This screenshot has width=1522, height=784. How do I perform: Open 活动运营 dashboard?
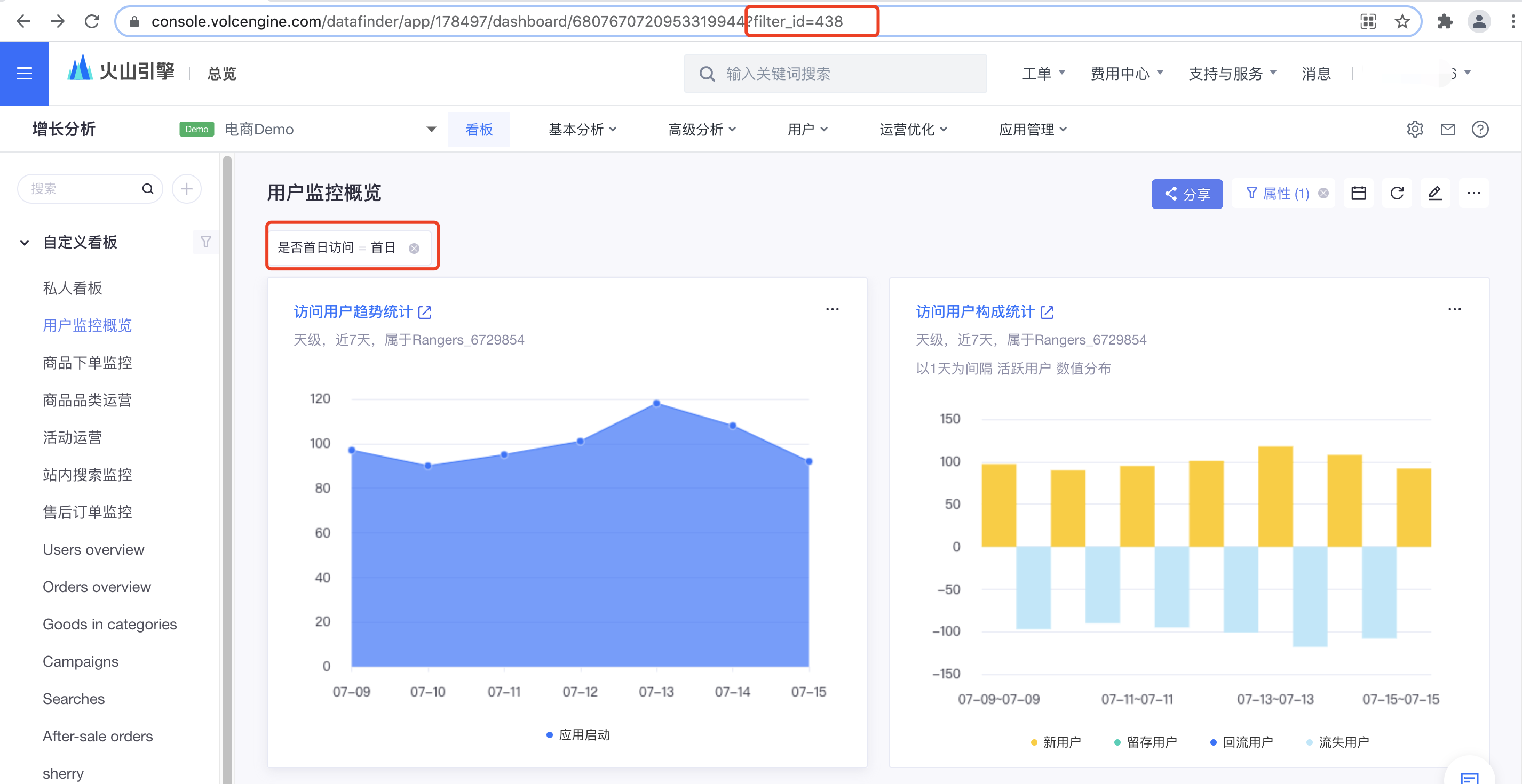[x=72, y=437]
